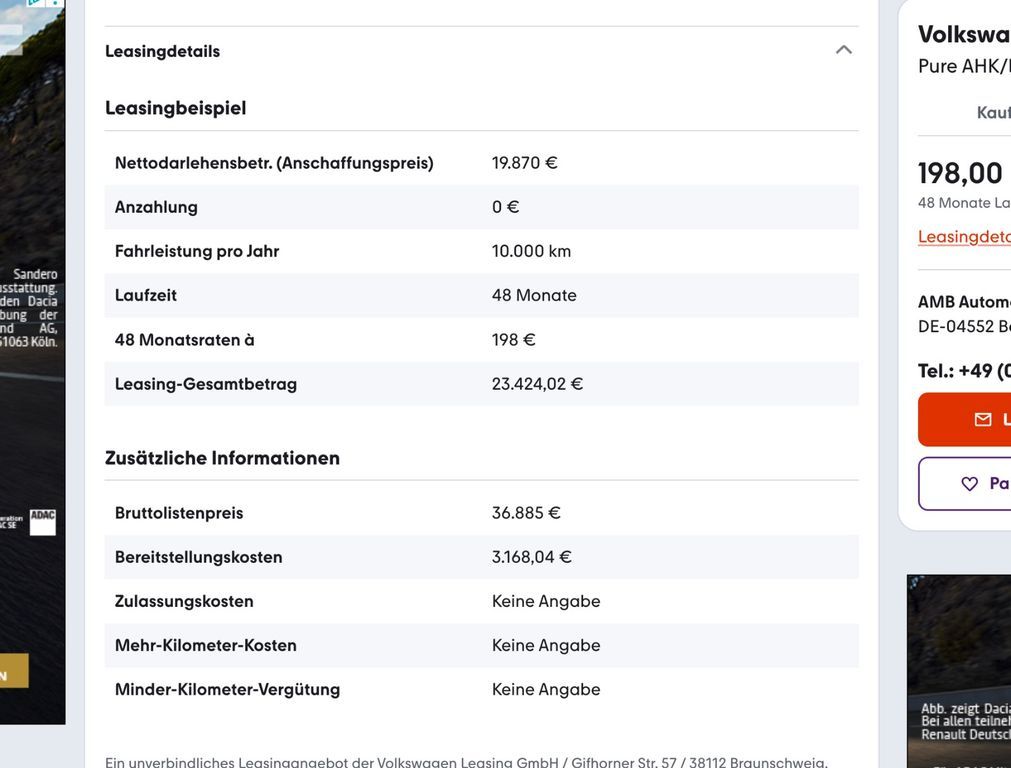
Task: Click the envelope icon on orange button
Action: tap(983, 420)
